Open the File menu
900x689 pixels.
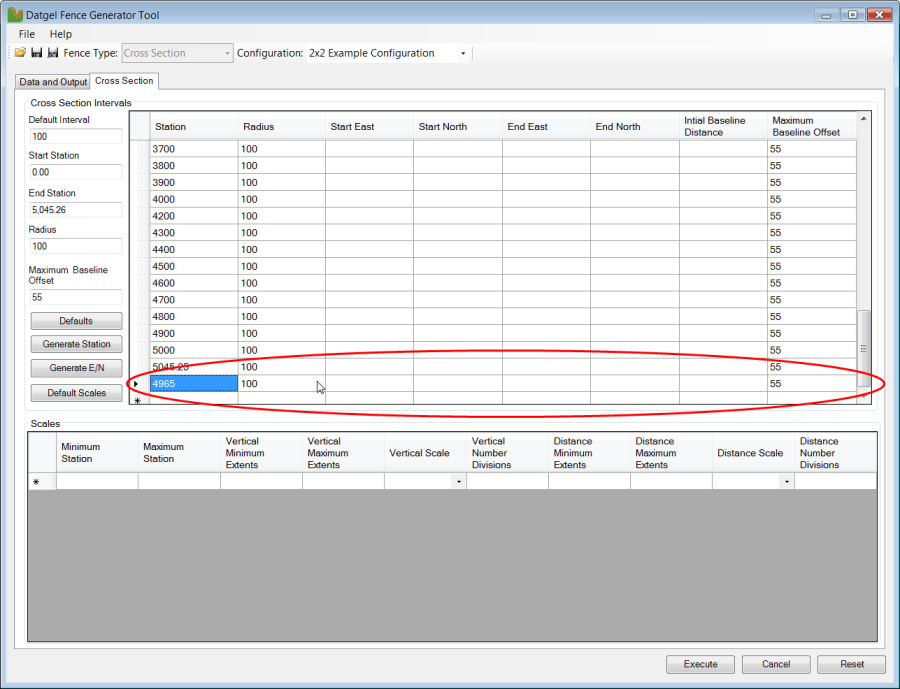click(x=27, y=34)
